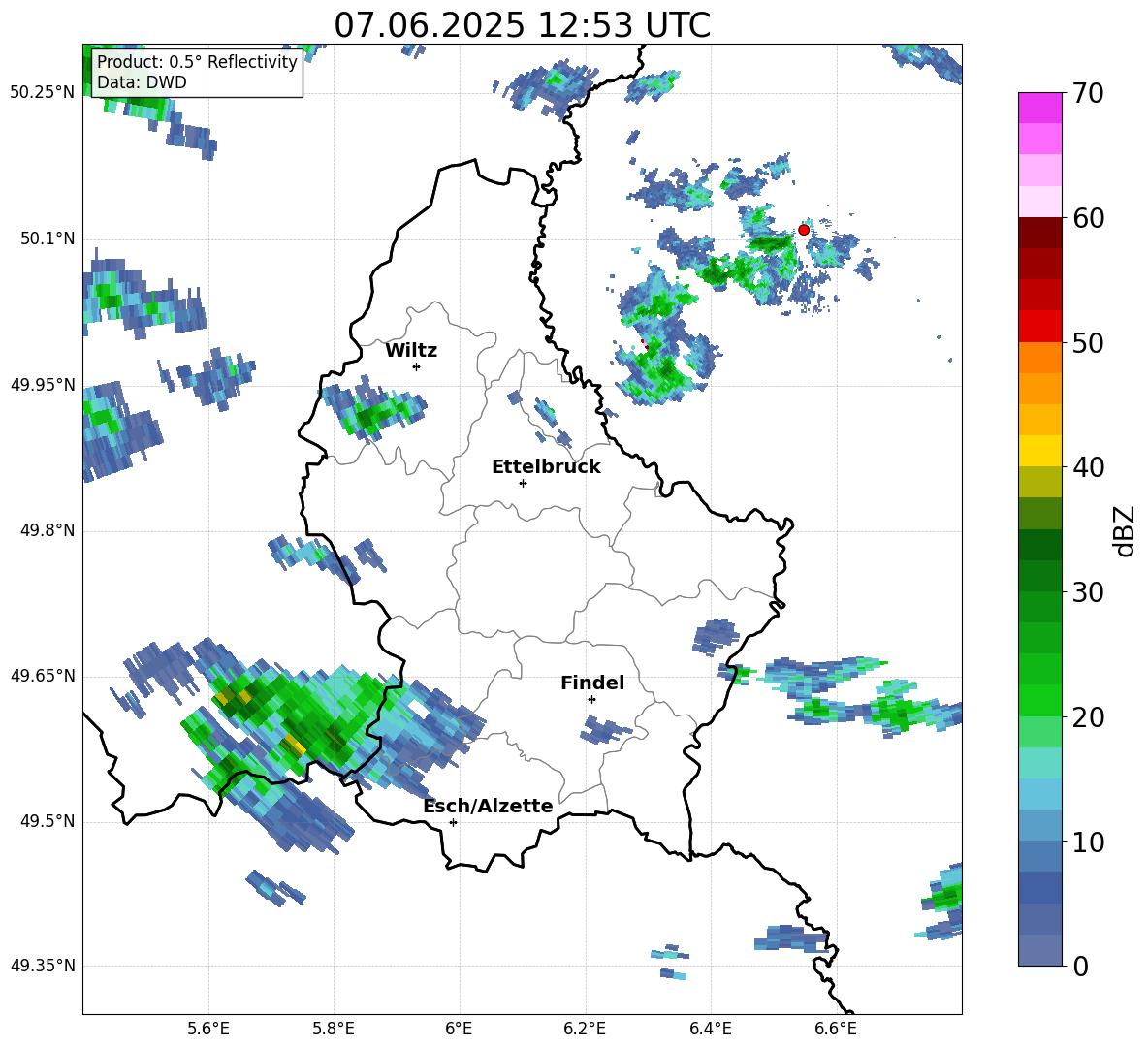
Task: Click the bright green swatch at 20 dBZ
Action: coord(1039,700)
